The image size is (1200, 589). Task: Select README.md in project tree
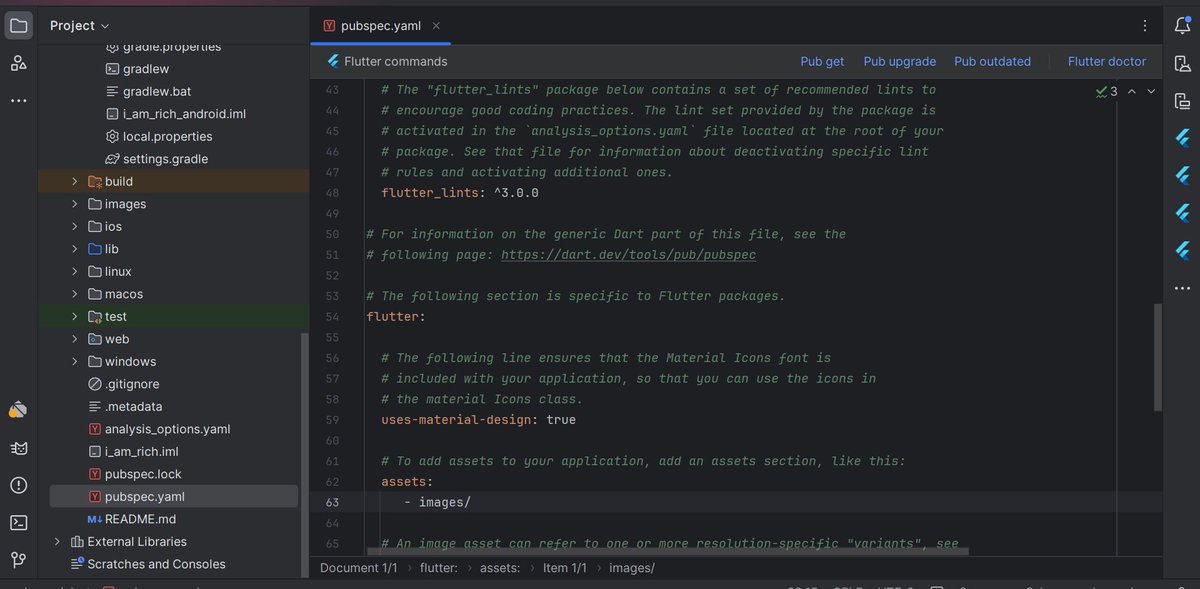tap(140, 520)
